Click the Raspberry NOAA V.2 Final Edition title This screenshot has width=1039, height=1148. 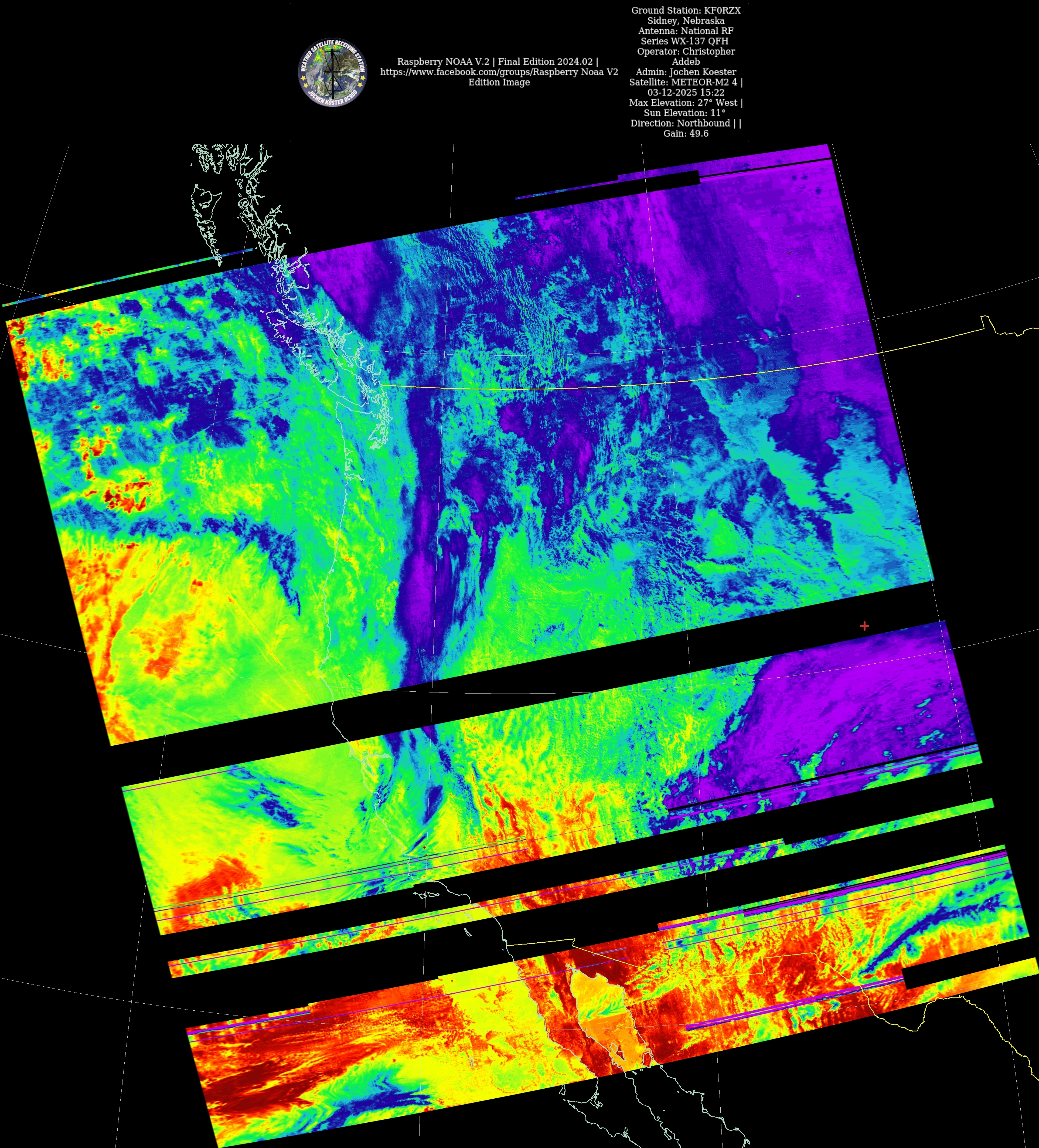point(497,62)
